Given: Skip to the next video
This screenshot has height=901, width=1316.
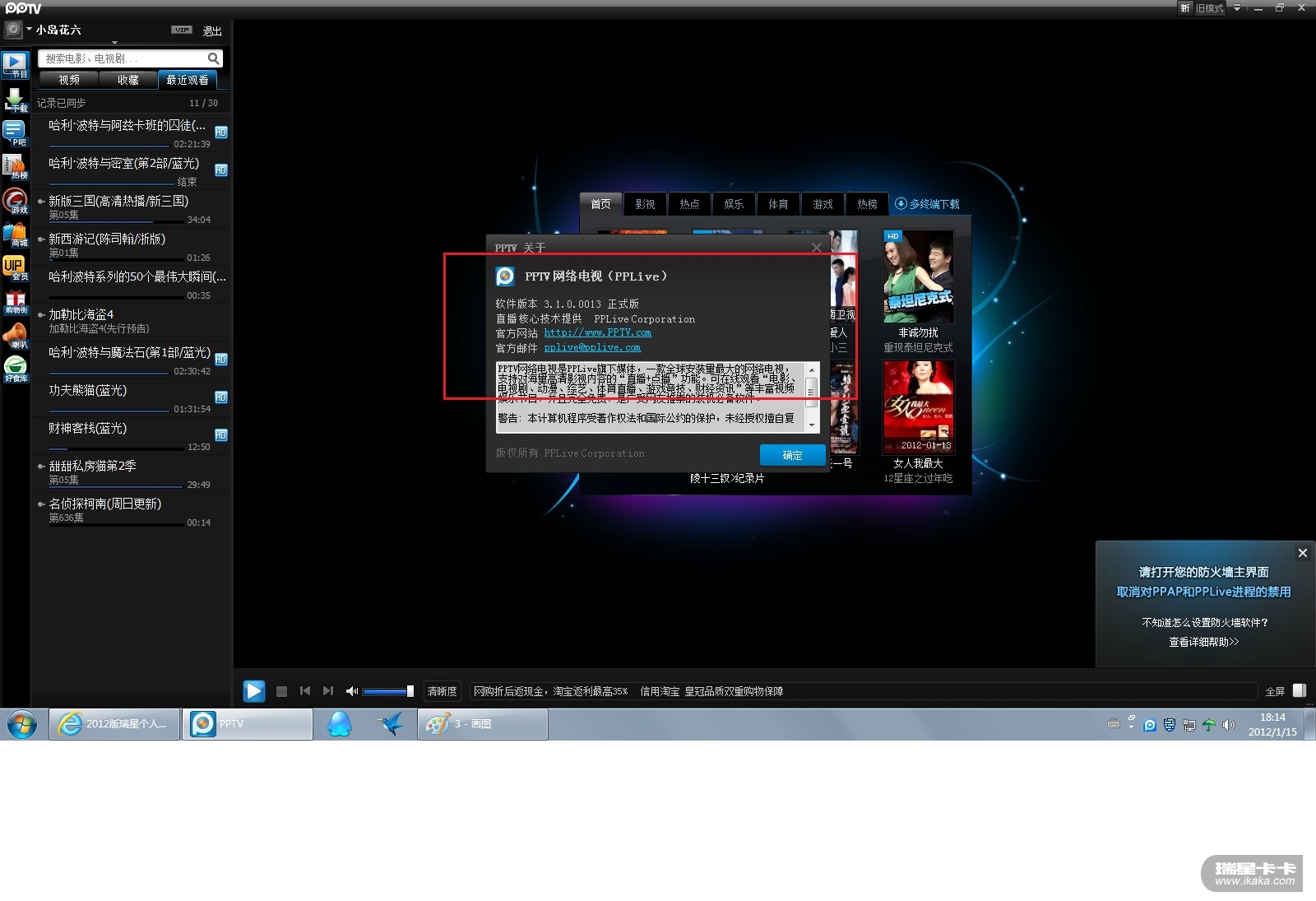Looking at the screenshot, I should (x=328, y=691).
